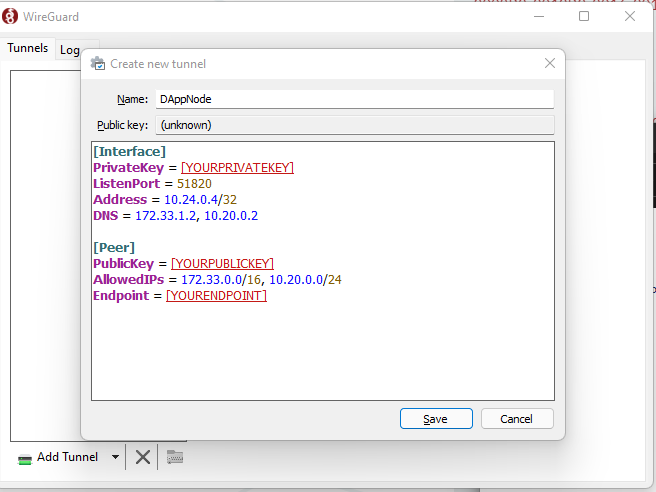Cancel the tunnel creation
Image resolution: width=656 pixels, height=492 pixels.
(x=517, y=419)
